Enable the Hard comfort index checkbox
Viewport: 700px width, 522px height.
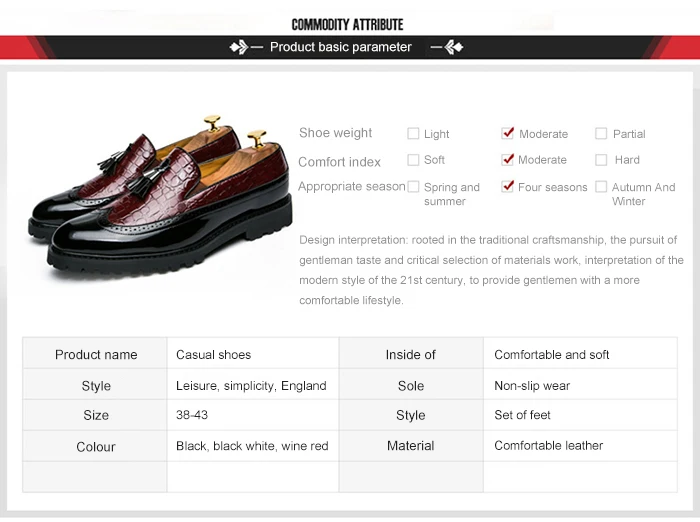[601, 160]
